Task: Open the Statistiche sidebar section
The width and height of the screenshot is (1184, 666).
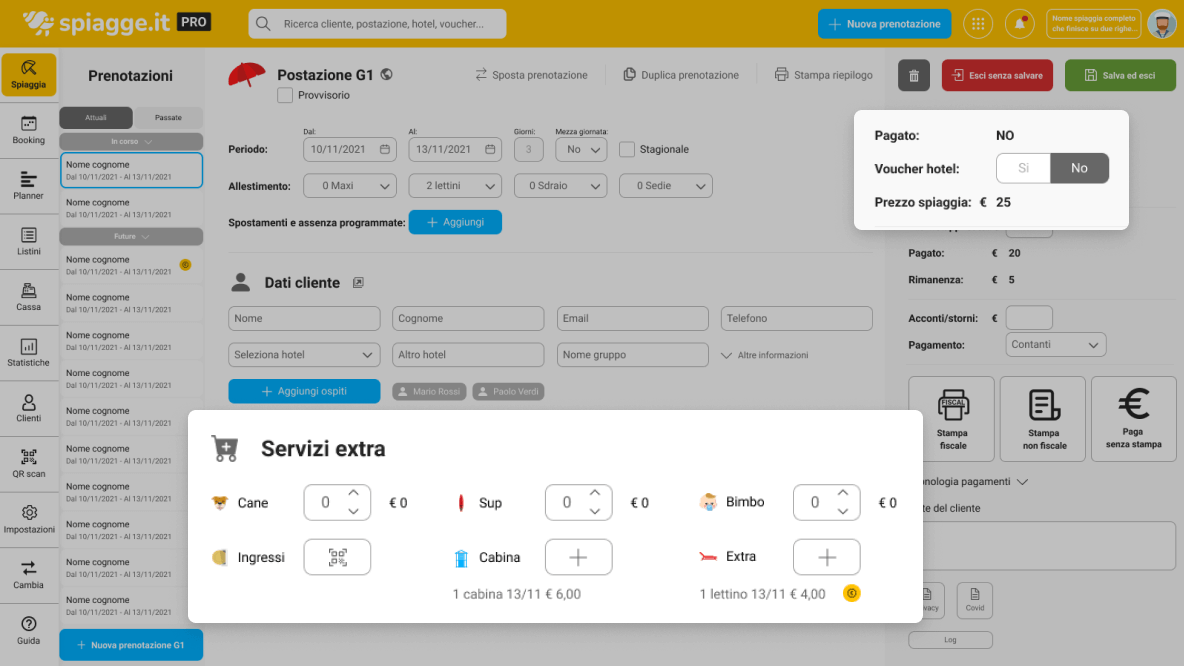Action: [29, 353]
